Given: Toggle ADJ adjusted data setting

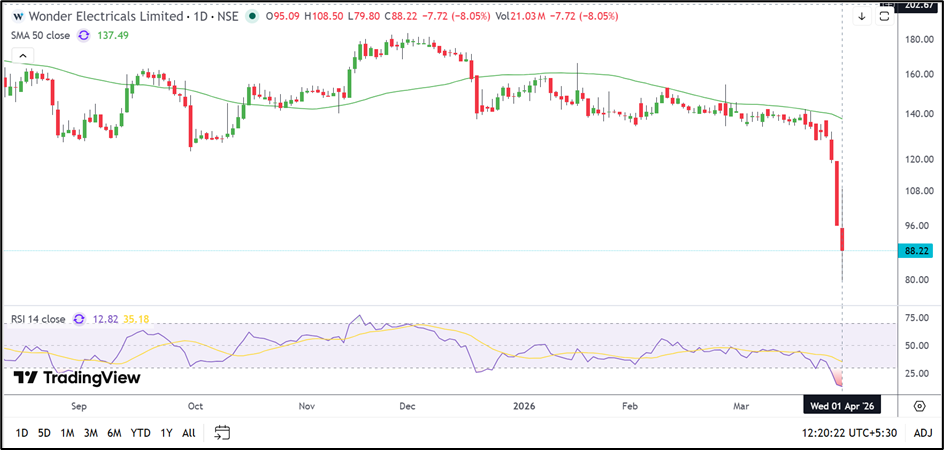Looking at the screenshot, I should [922, 433].
